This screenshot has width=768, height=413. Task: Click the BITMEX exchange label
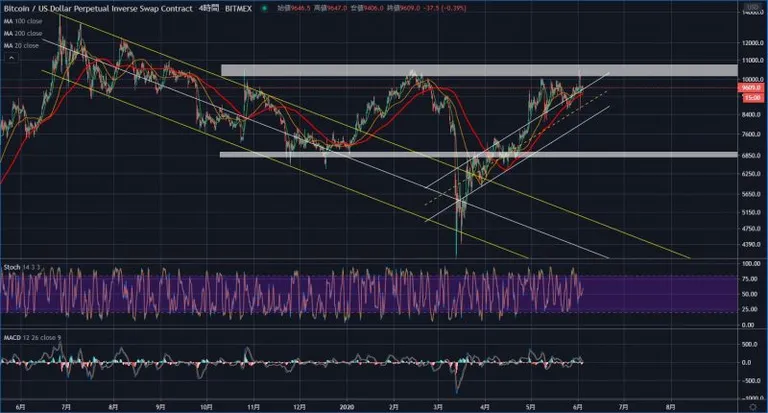pos(239,8)
